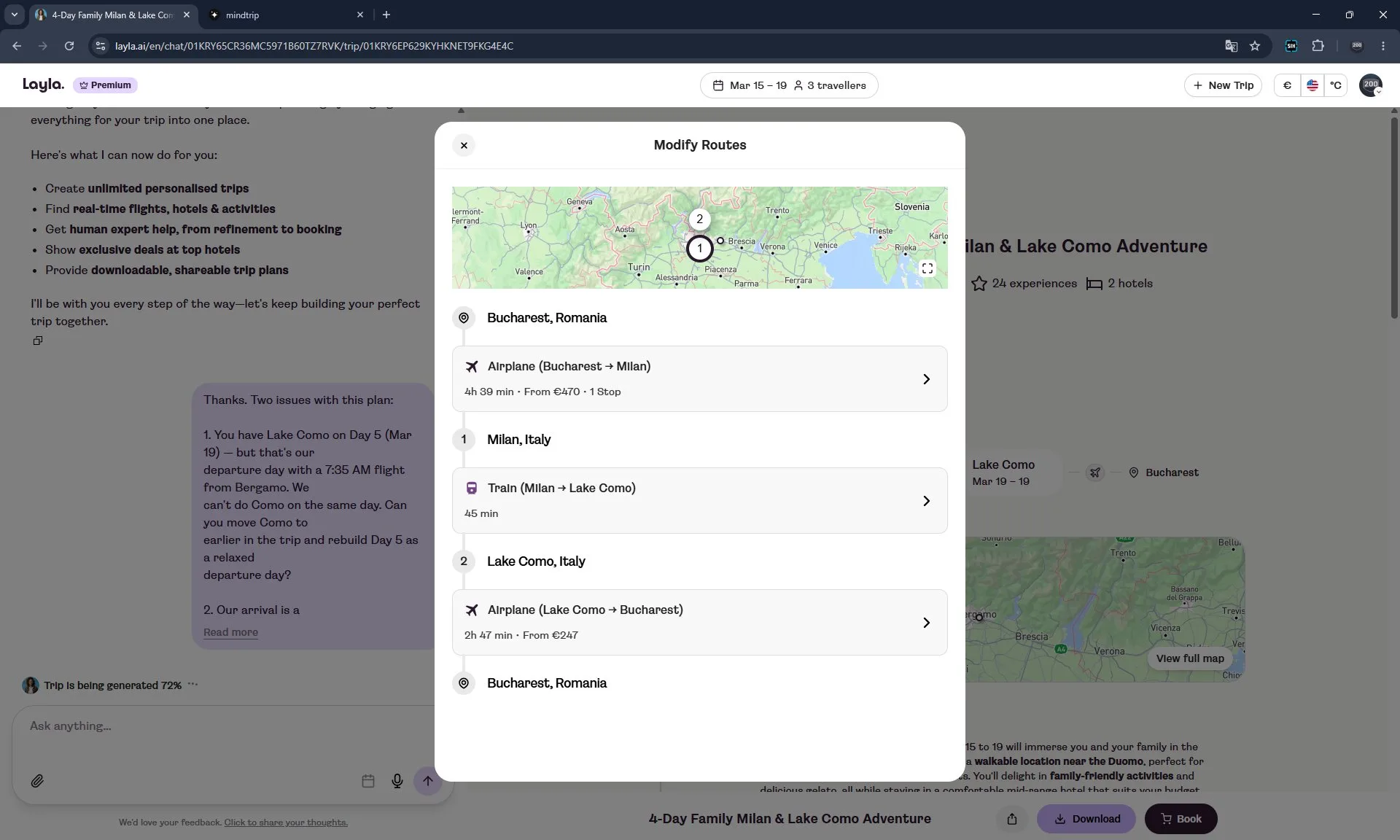Screen dimensions: 1400x840
Task: Close the Modify Routes dialog
Action: pyautogui.click(x=464, y=145)
